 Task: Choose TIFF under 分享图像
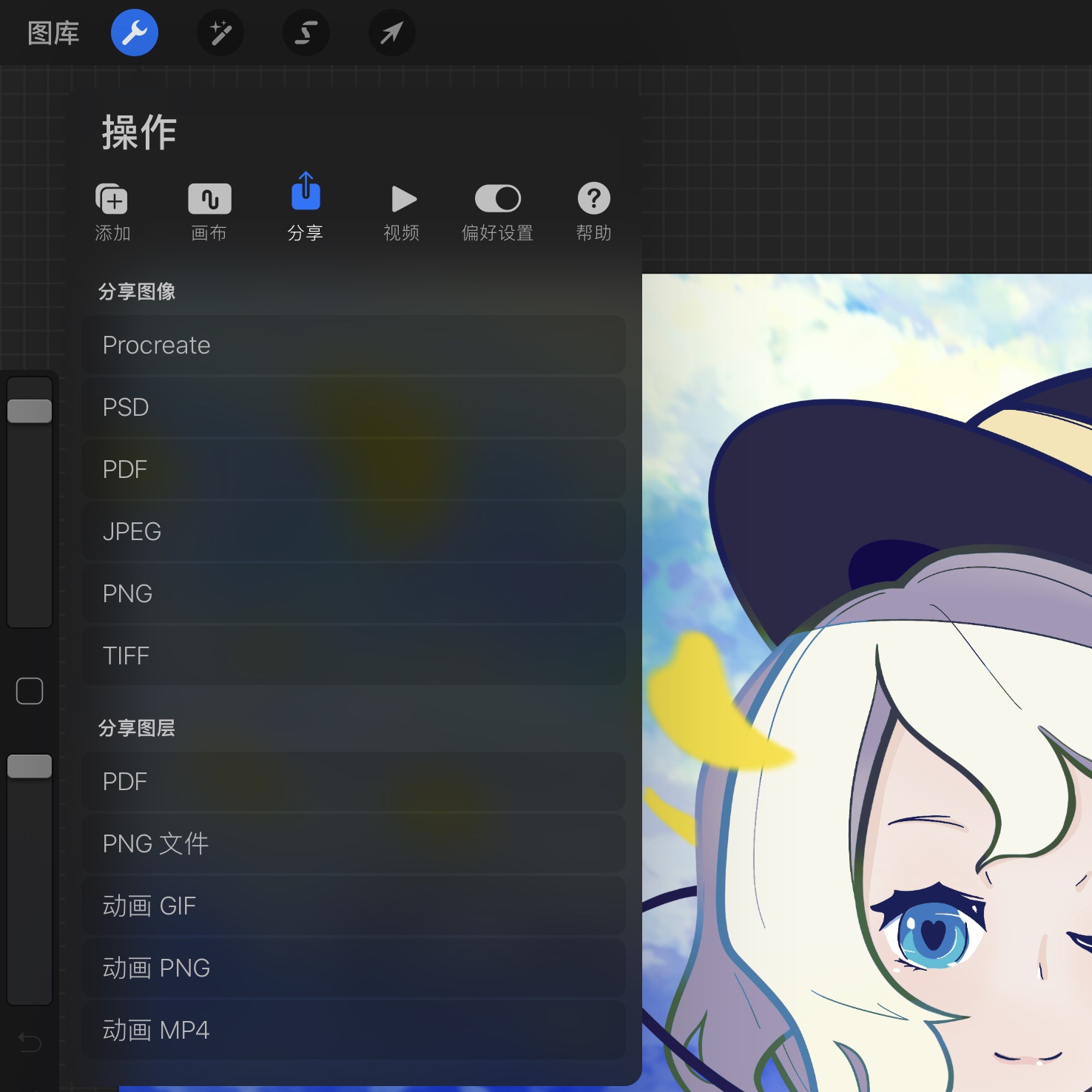(x=353, y=655)
